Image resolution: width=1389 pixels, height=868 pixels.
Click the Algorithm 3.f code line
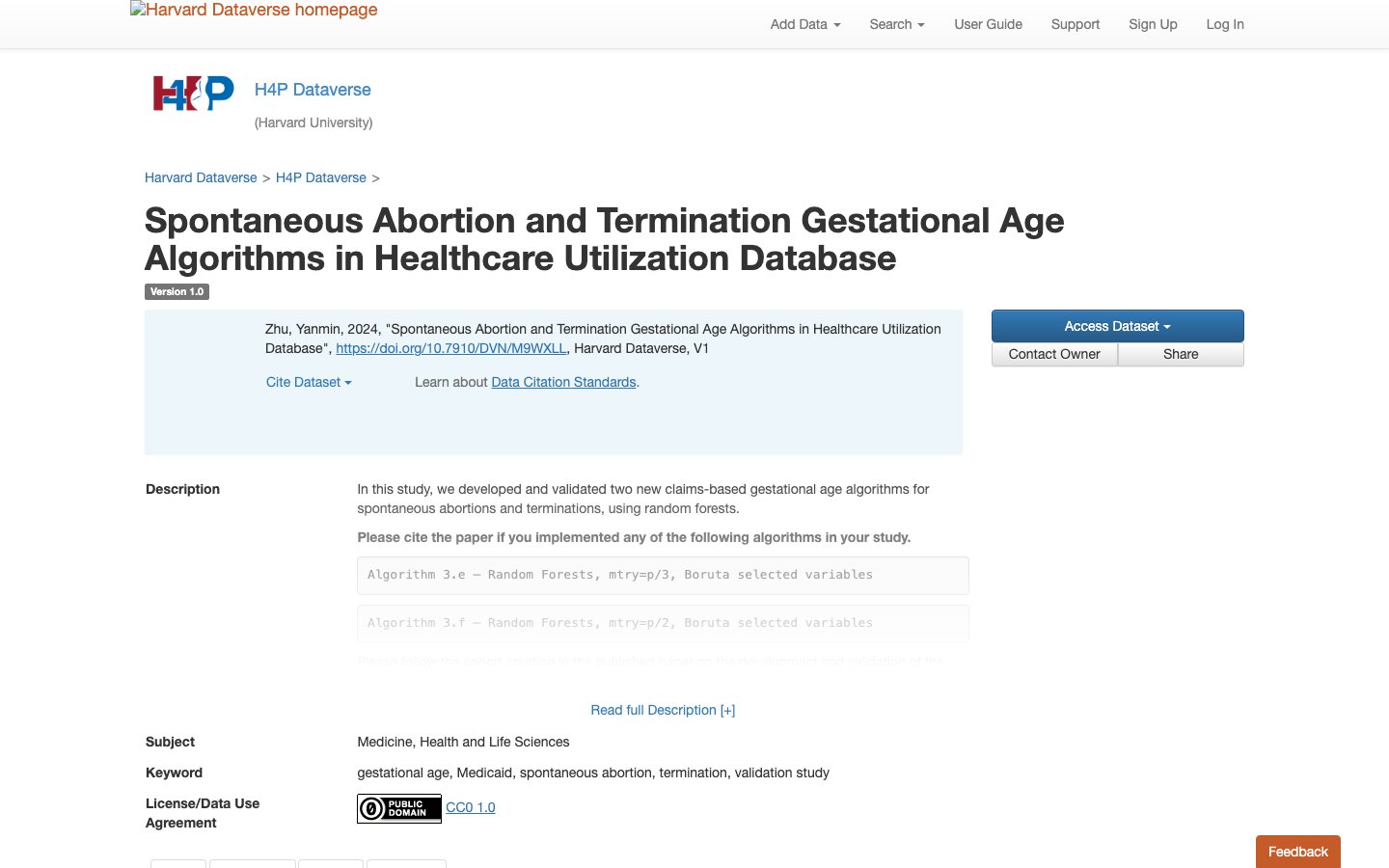click(x=663, y=623)
